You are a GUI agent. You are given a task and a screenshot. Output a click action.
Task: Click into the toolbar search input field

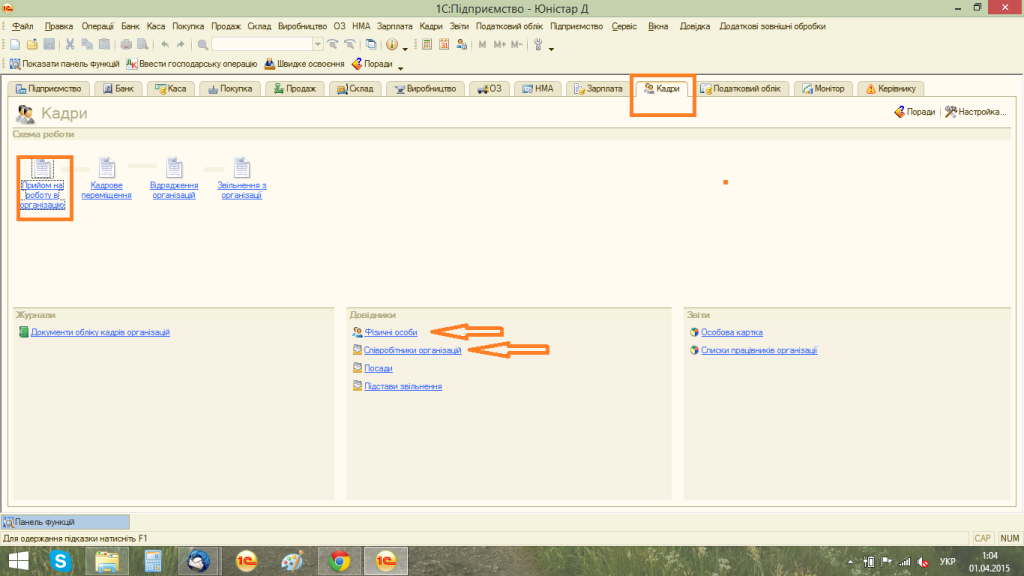click(x=263, y=44)
